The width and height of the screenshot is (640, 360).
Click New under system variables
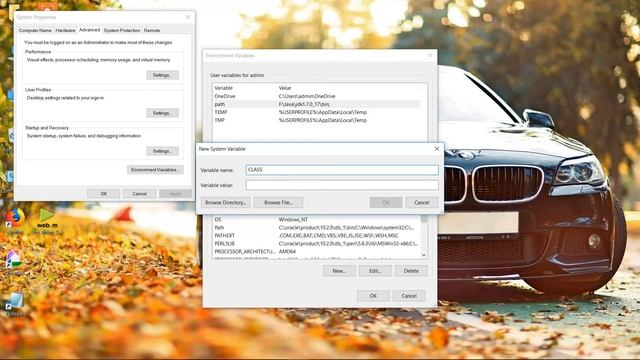[339, 271]
